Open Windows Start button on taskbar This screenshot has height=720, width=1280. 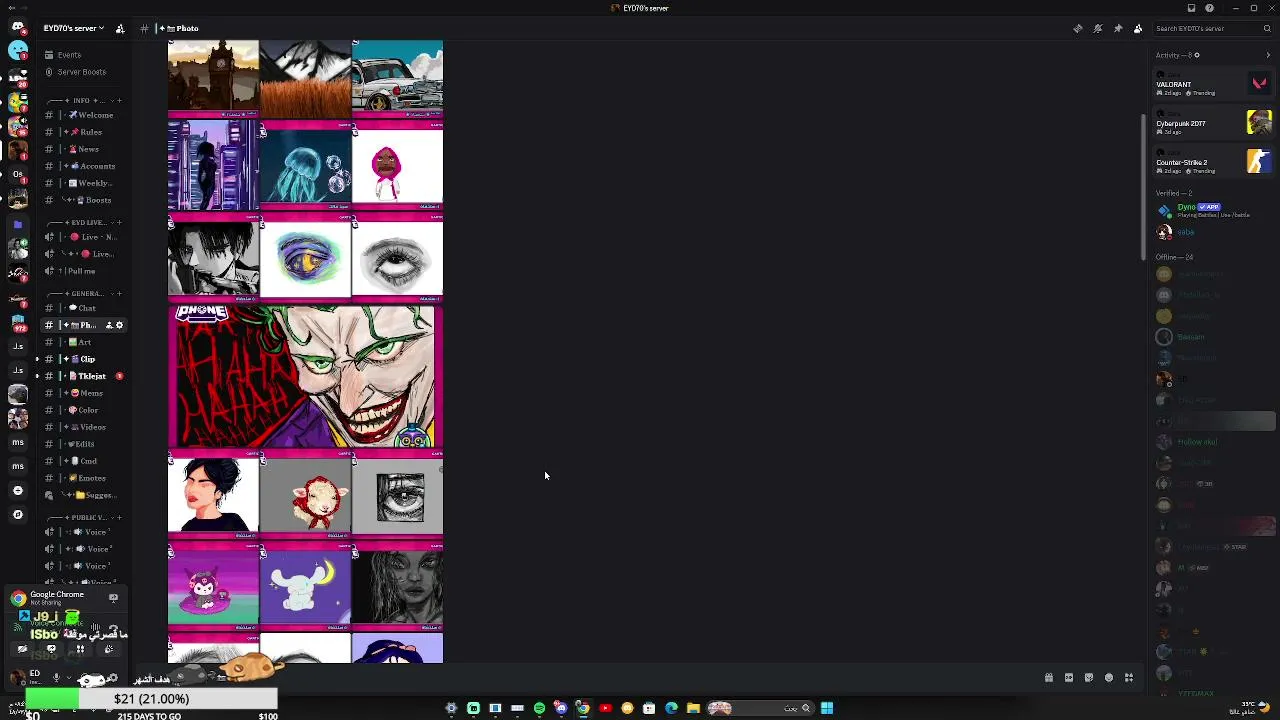point(827,708)
